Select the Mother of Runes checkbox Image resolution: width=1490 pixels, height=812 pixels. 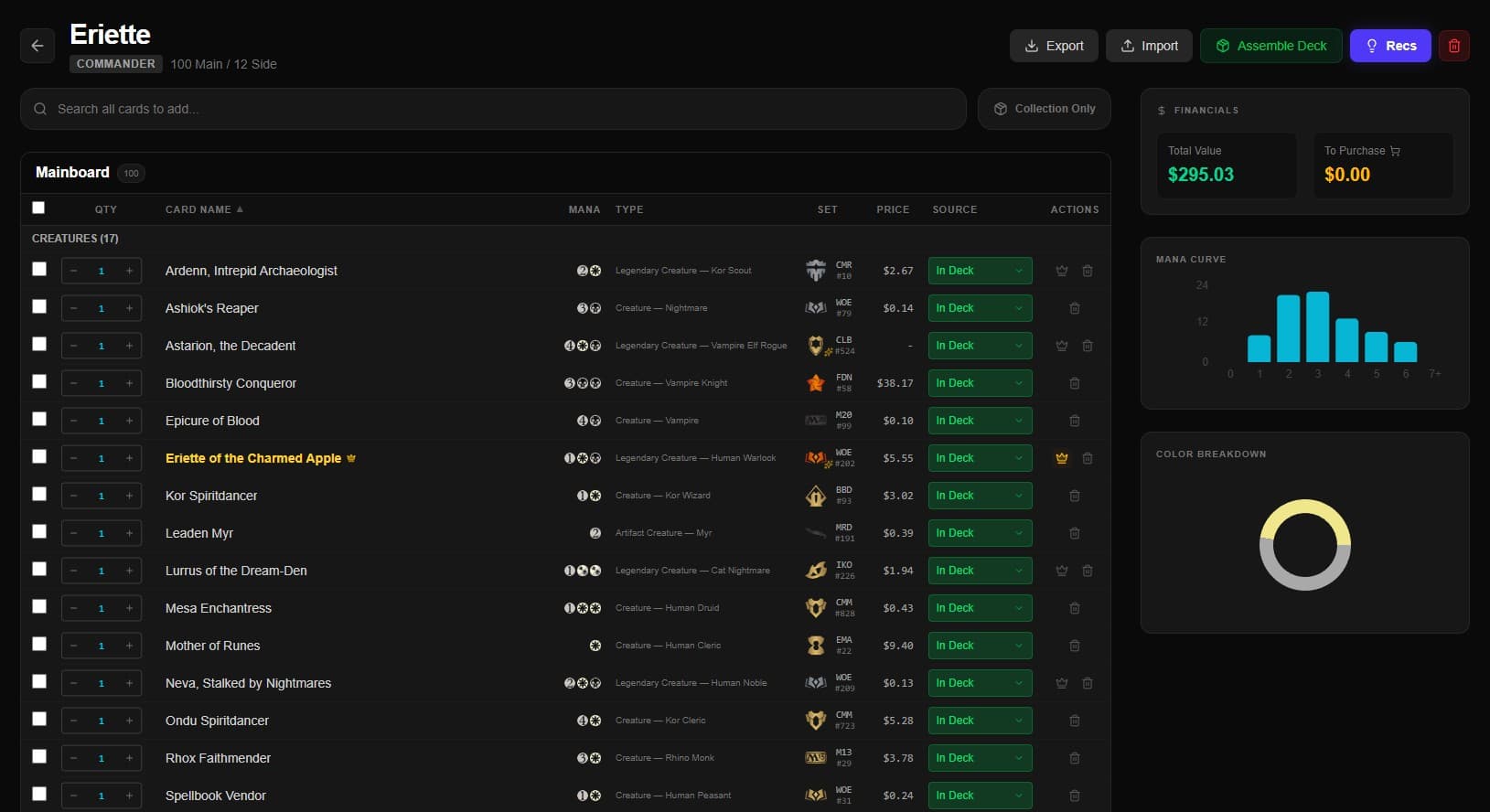[39, 644]
